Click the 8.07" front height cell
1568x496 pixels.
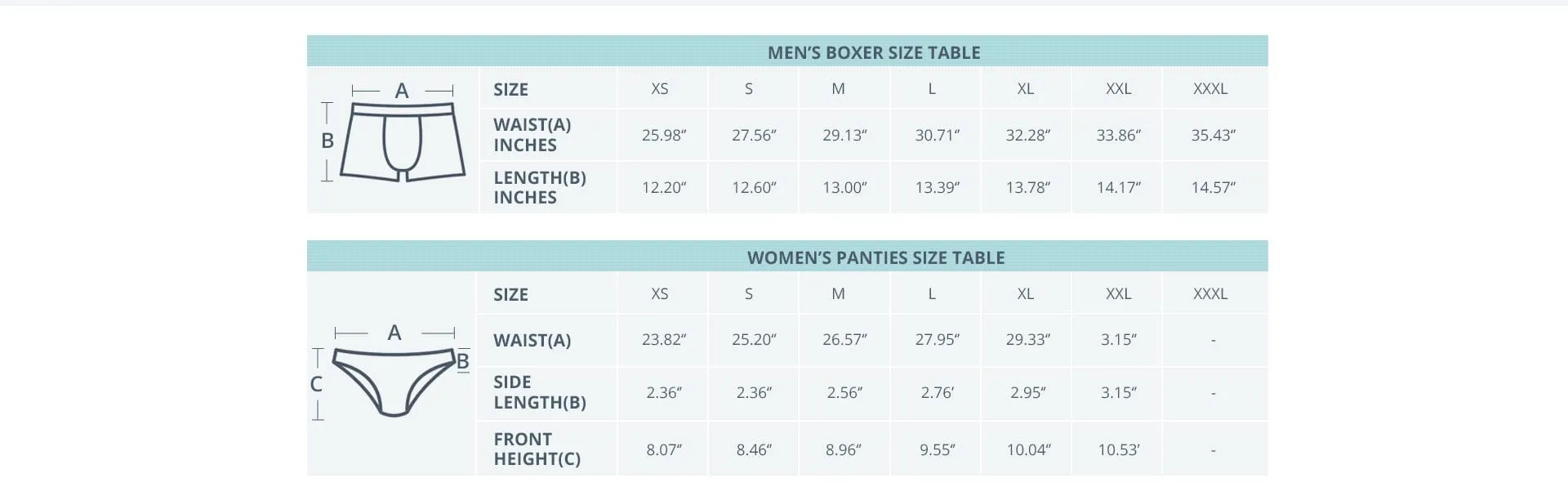click(x=664, y=450)
